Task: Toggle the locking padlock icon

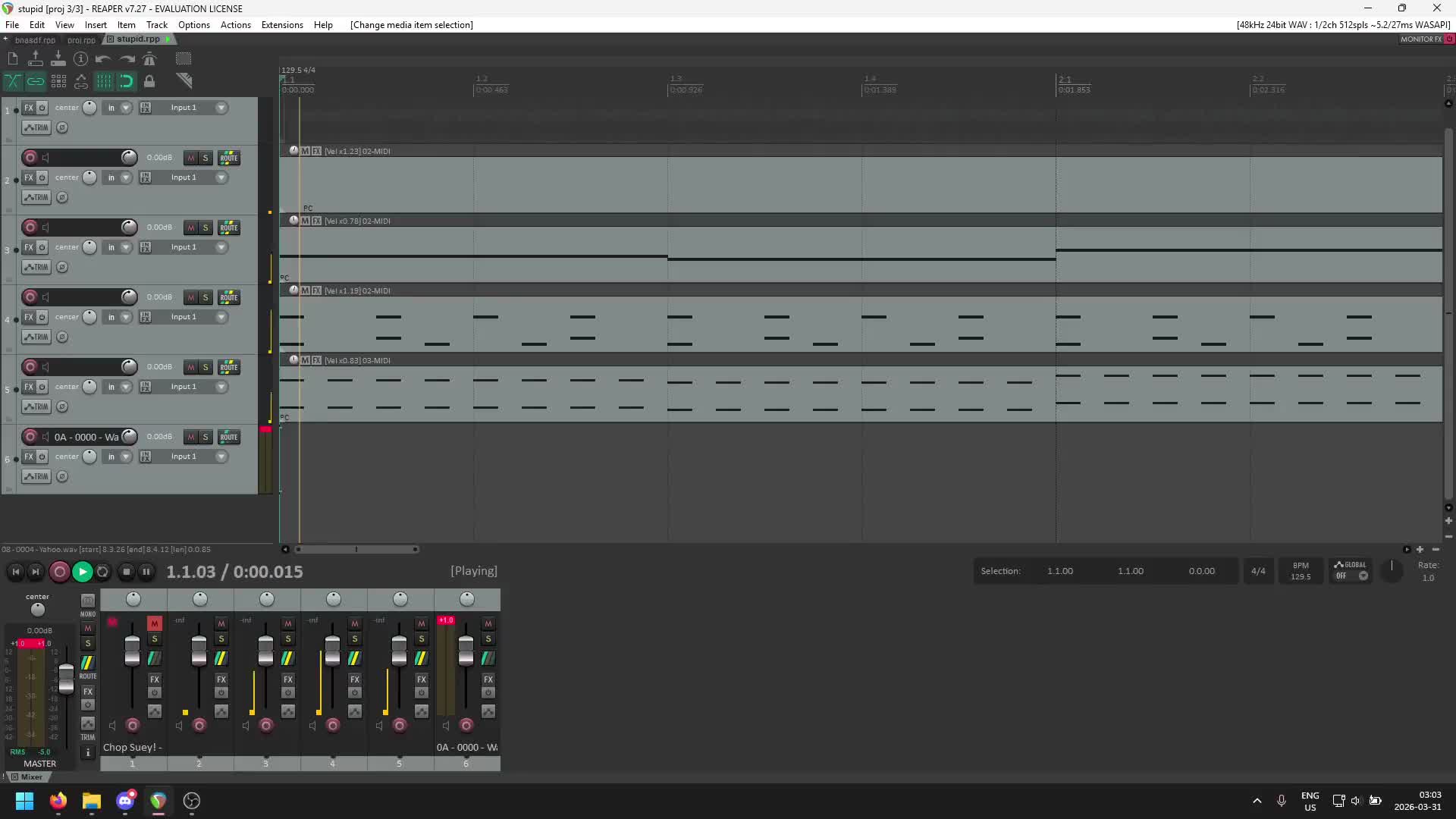Action: (x=149, y=81)
